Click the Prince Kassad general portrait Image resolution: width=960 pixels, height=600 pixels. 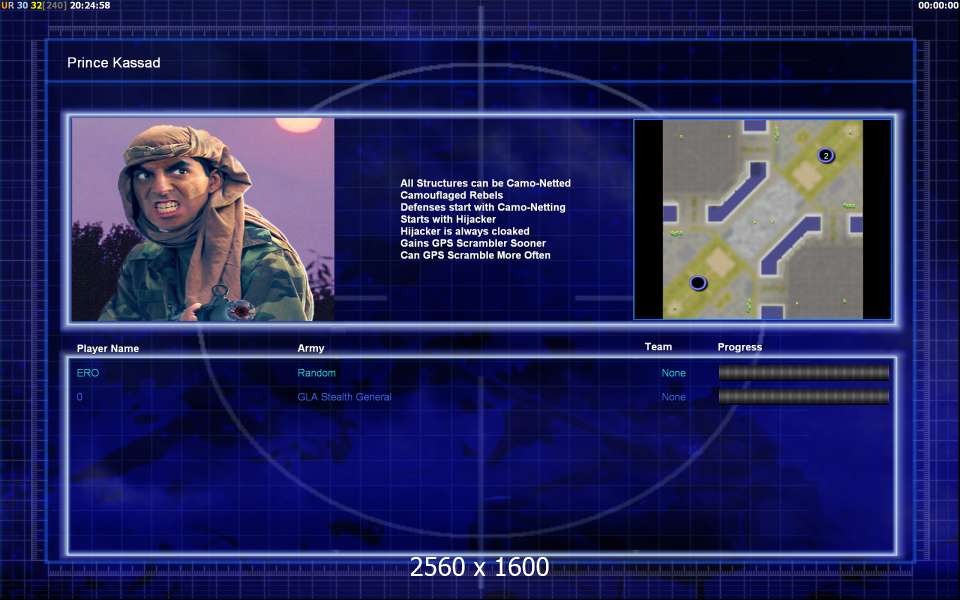[203, 219]
